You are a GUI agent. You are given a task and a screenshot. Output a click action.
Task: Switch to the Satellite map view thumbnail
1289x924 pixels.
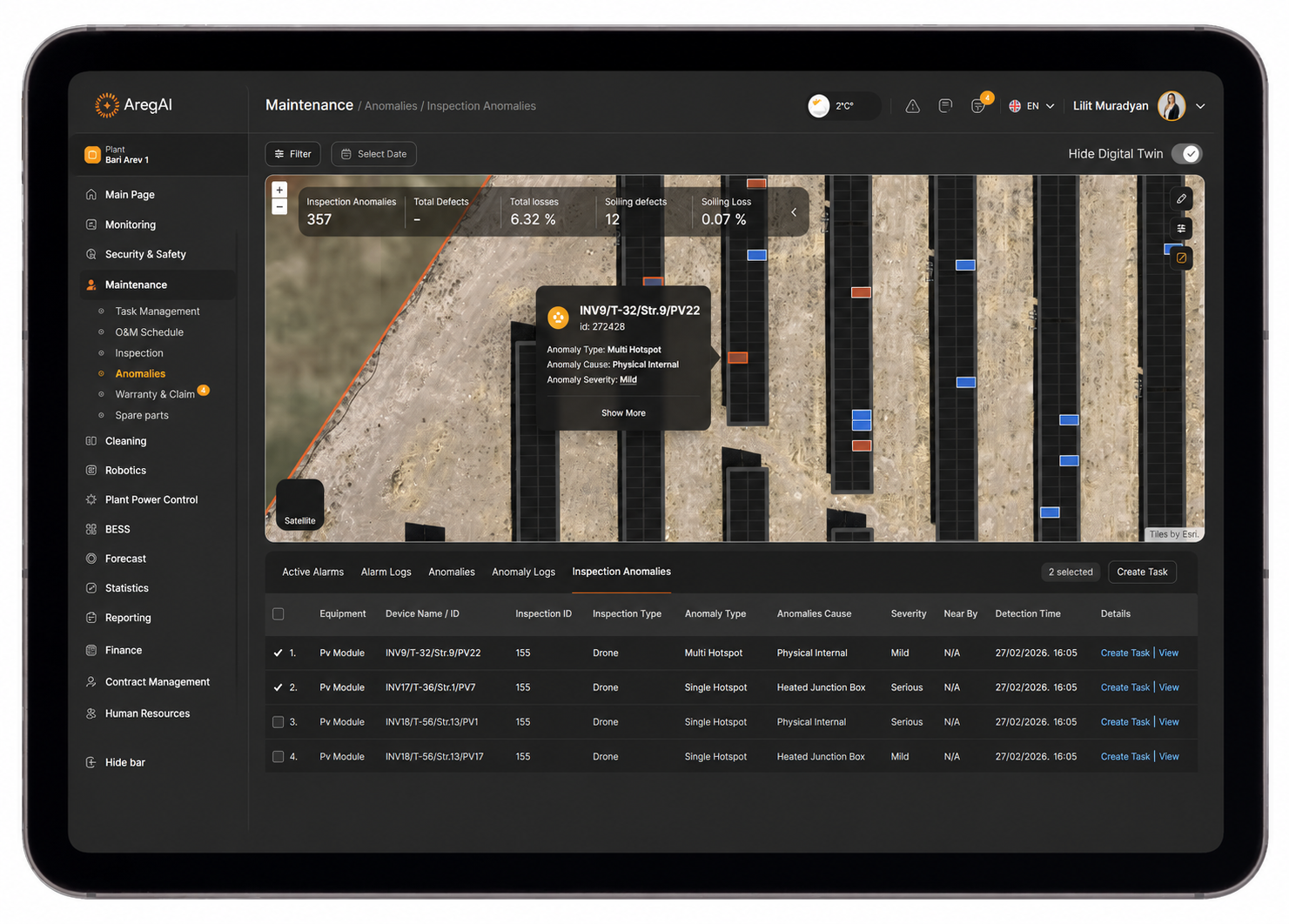tap(300, 504)
